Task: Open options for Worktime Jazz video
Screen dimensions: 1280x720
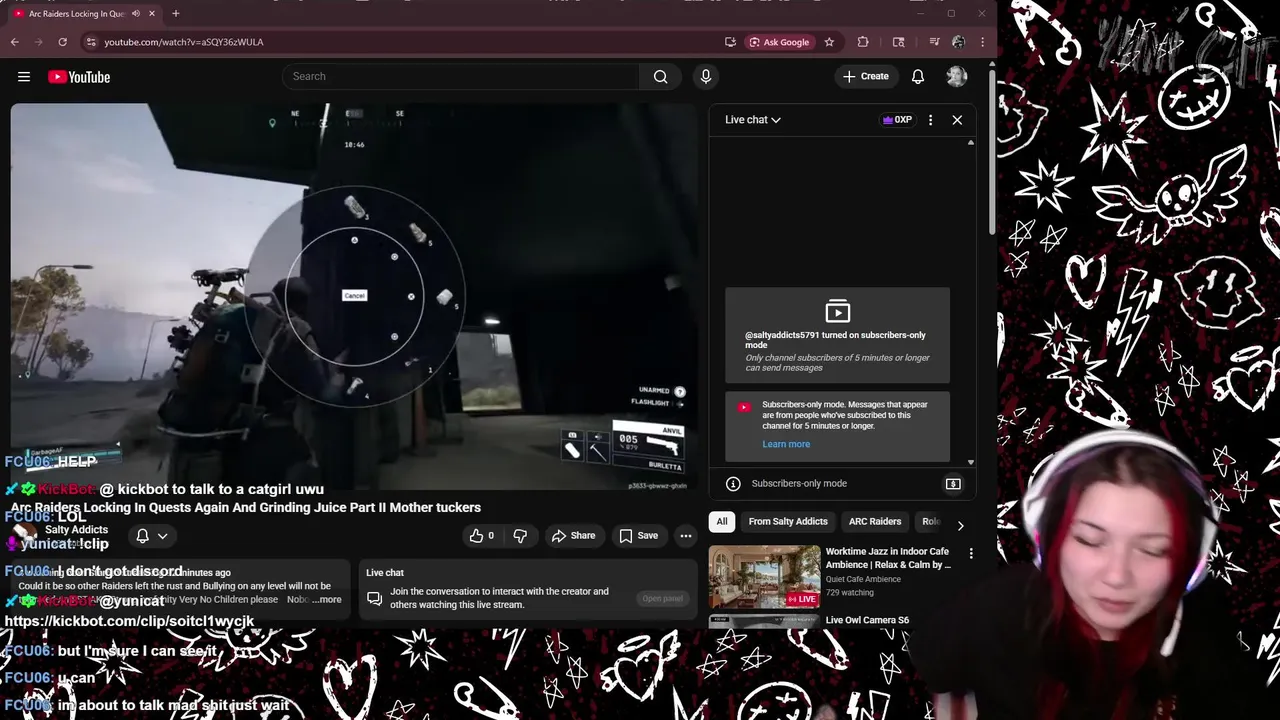Action: tap(971, 553)
